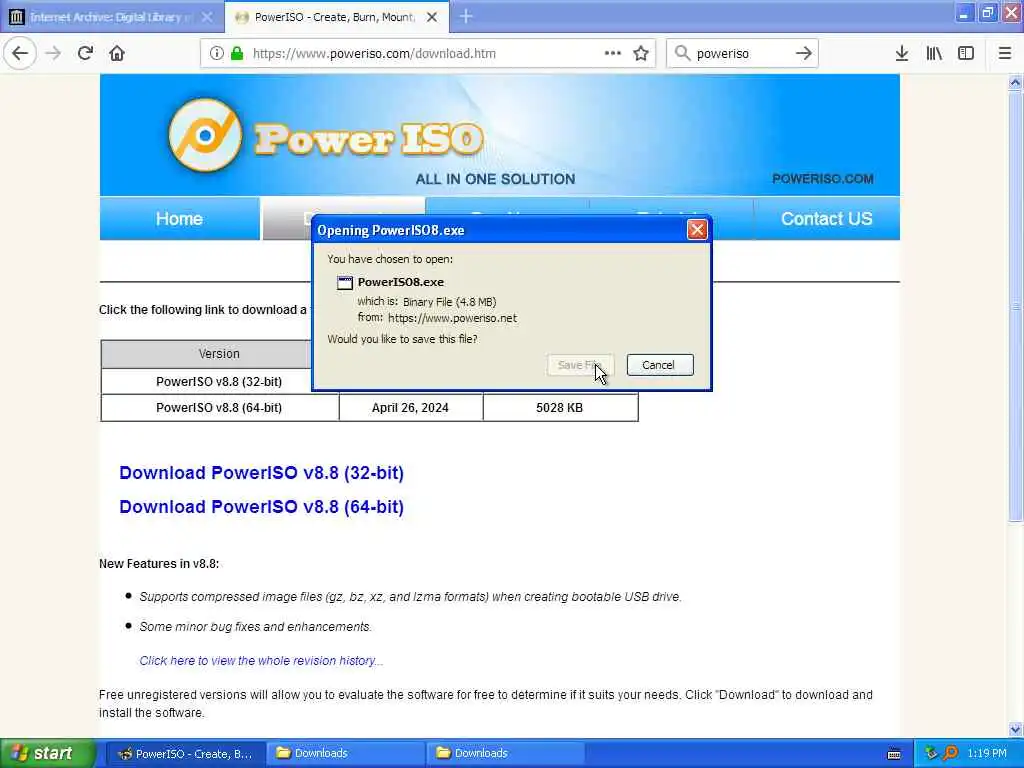This screenshot has width=1024, height=768.
Task: Open the Firefox hamburger menu
Action: (1005, 53)
